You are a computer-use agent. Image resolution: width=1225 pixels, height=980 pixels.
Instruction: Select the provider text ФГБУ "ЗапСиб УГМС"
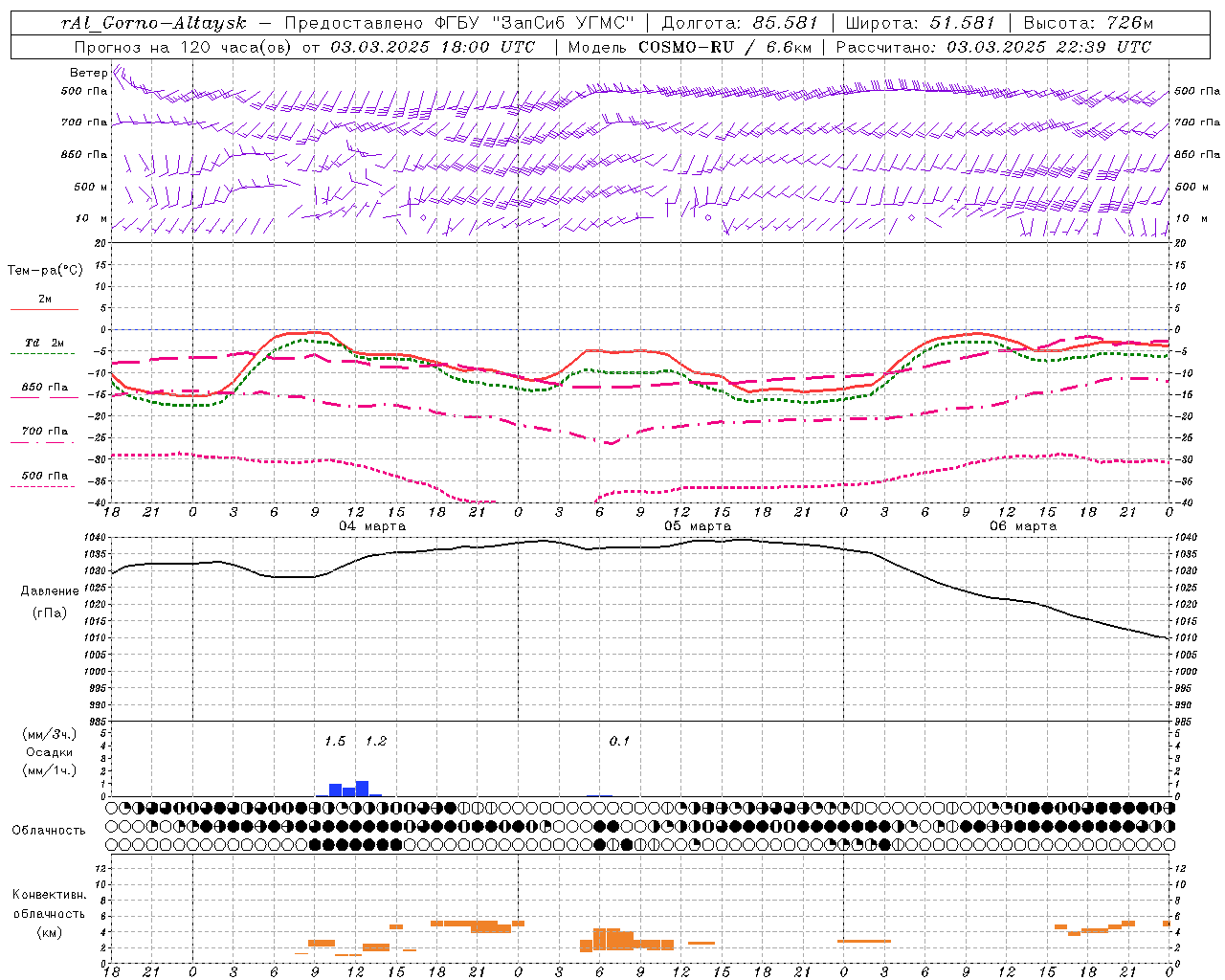[x=535, y=23]
